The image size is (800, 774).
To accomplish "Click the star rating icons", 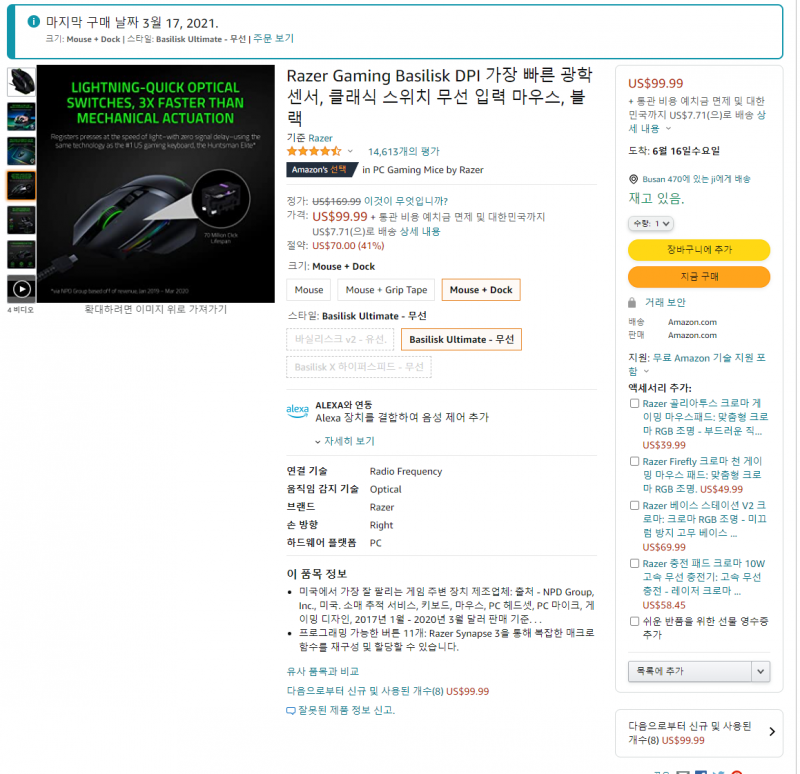I will (314, 151).
